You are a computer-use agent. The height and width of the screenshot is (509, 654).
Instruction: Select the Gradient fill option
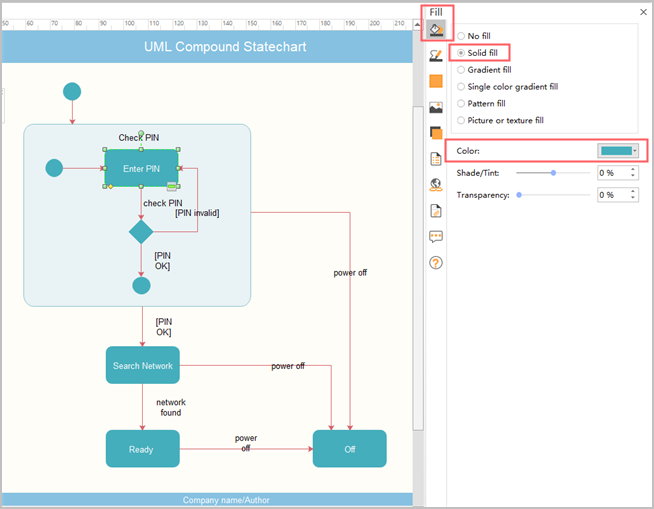click(x=461, y=70)
